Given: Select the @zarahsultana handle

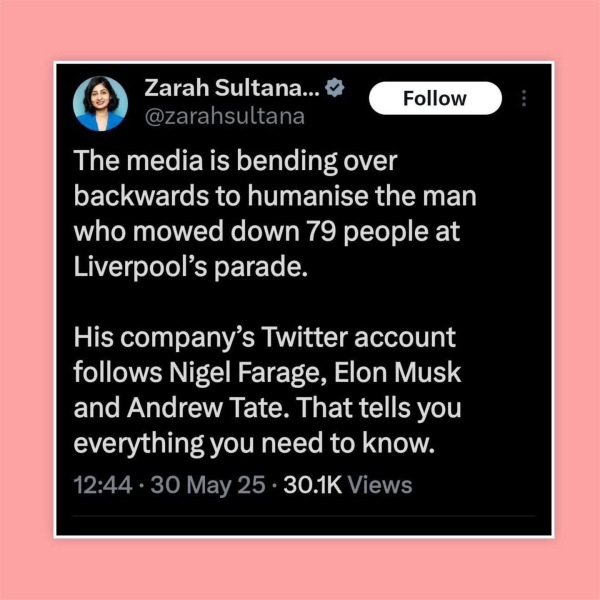Looking at the screenshot, I should [225, 116].
